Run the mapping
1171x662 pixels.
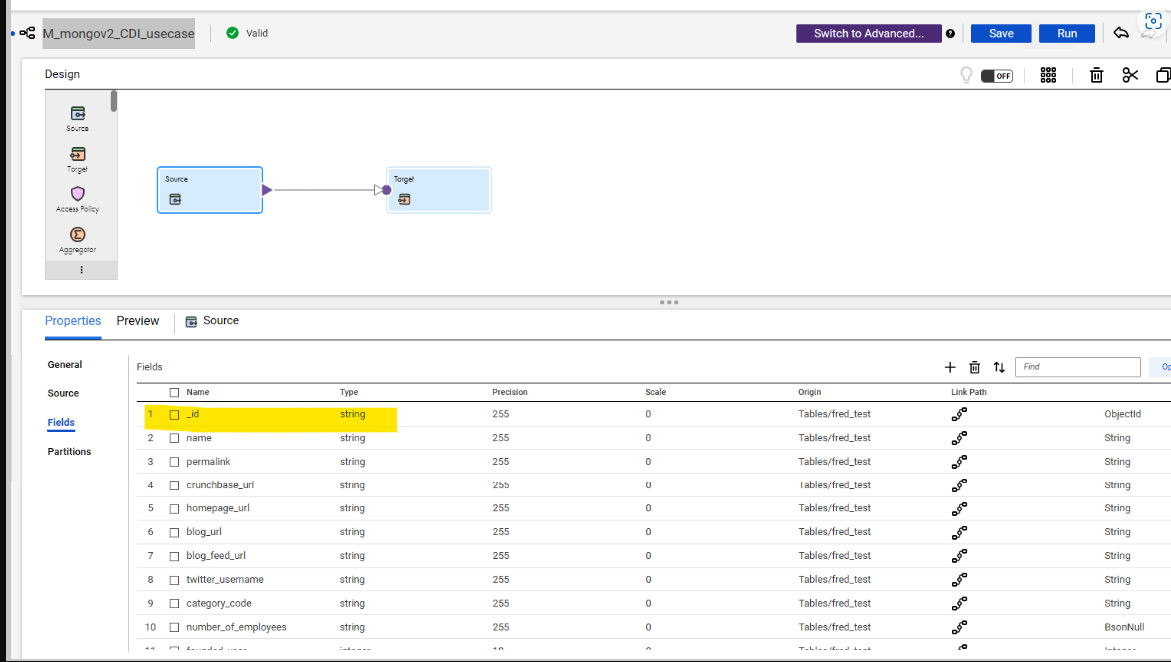1066,34
